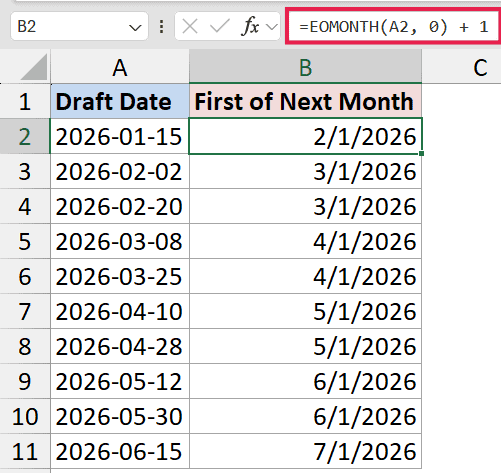Screen dimensions: 501x473
Task: Open the Name Box dropdown arrow
Action: [135, 27]
